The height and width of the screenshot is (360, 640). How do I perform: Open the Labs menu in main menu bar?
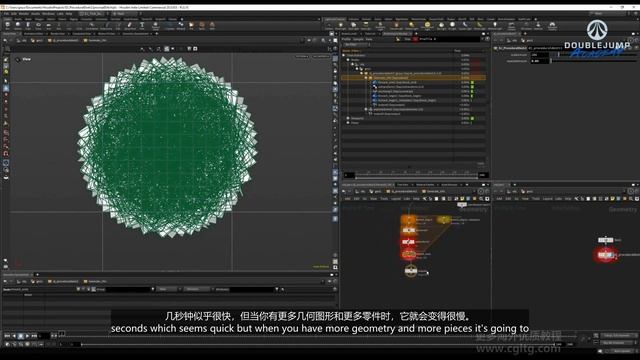tap(60, 13)
